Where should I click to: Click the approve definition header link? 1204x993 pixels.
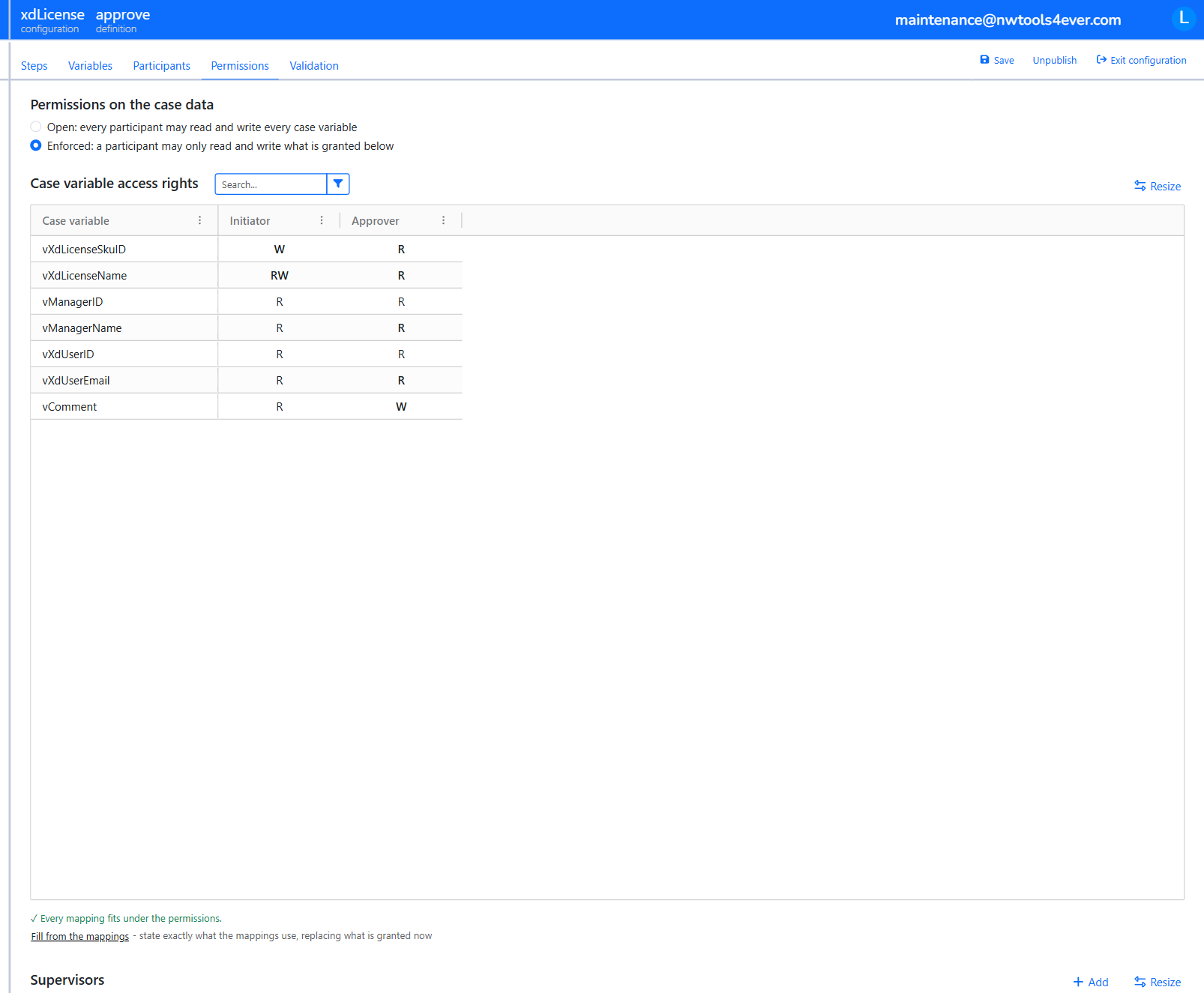point(123,20)
